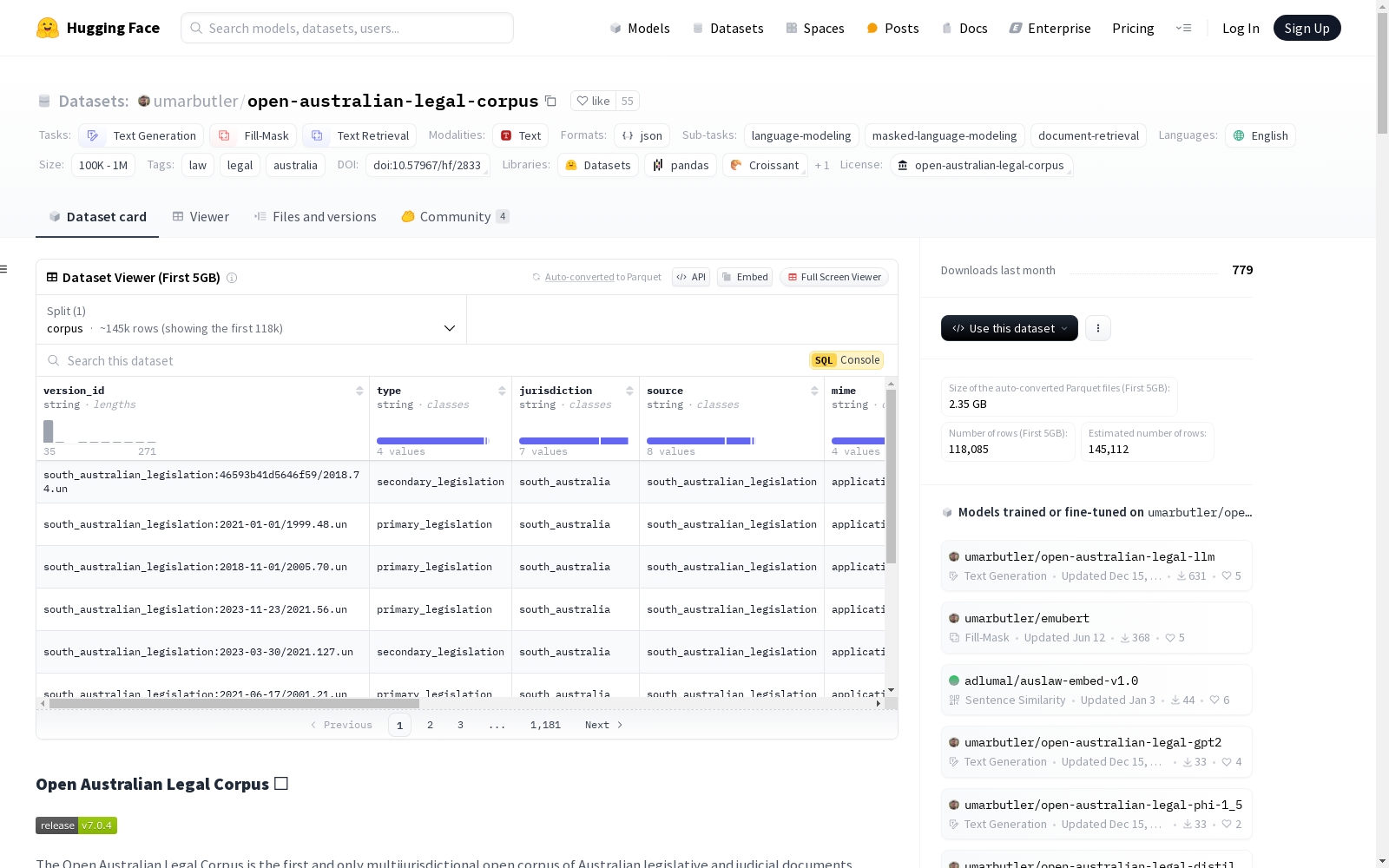1389x868 pixels.
Task: Switch to the Viewer tab
Action: tap(201, 217)
